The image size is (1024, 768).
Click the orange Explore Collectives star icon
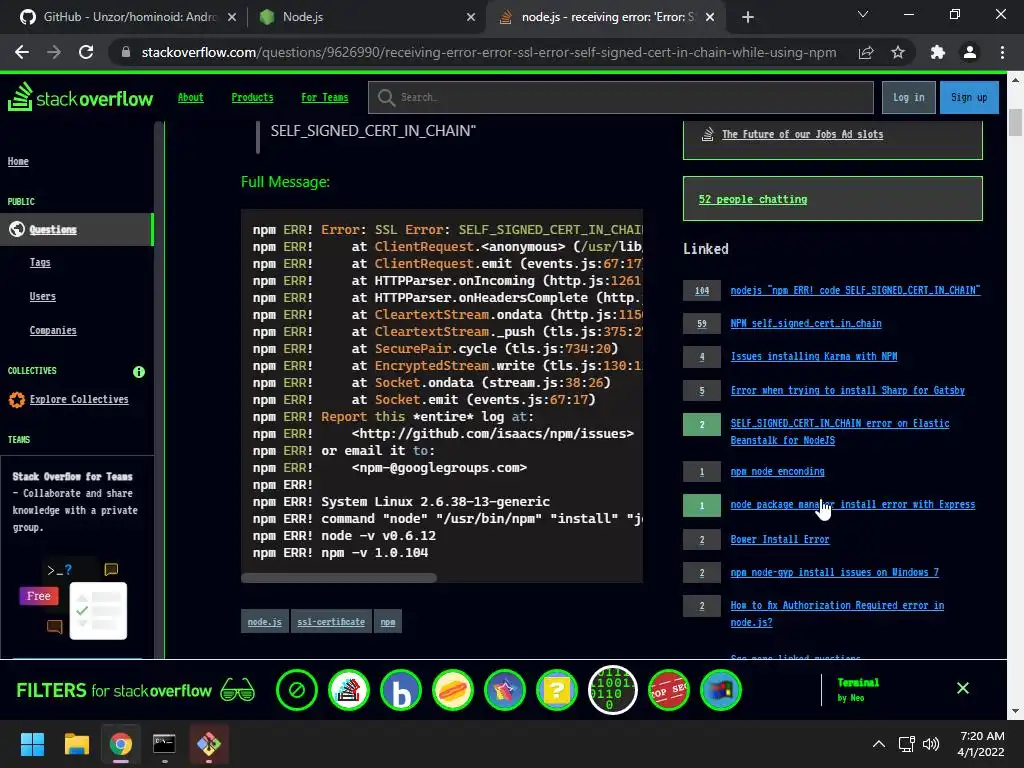[x=17, y=399]
